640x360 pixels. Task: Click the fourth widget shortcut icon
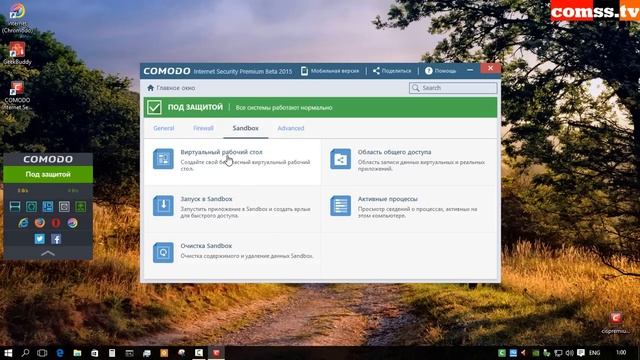coord(64,207)
